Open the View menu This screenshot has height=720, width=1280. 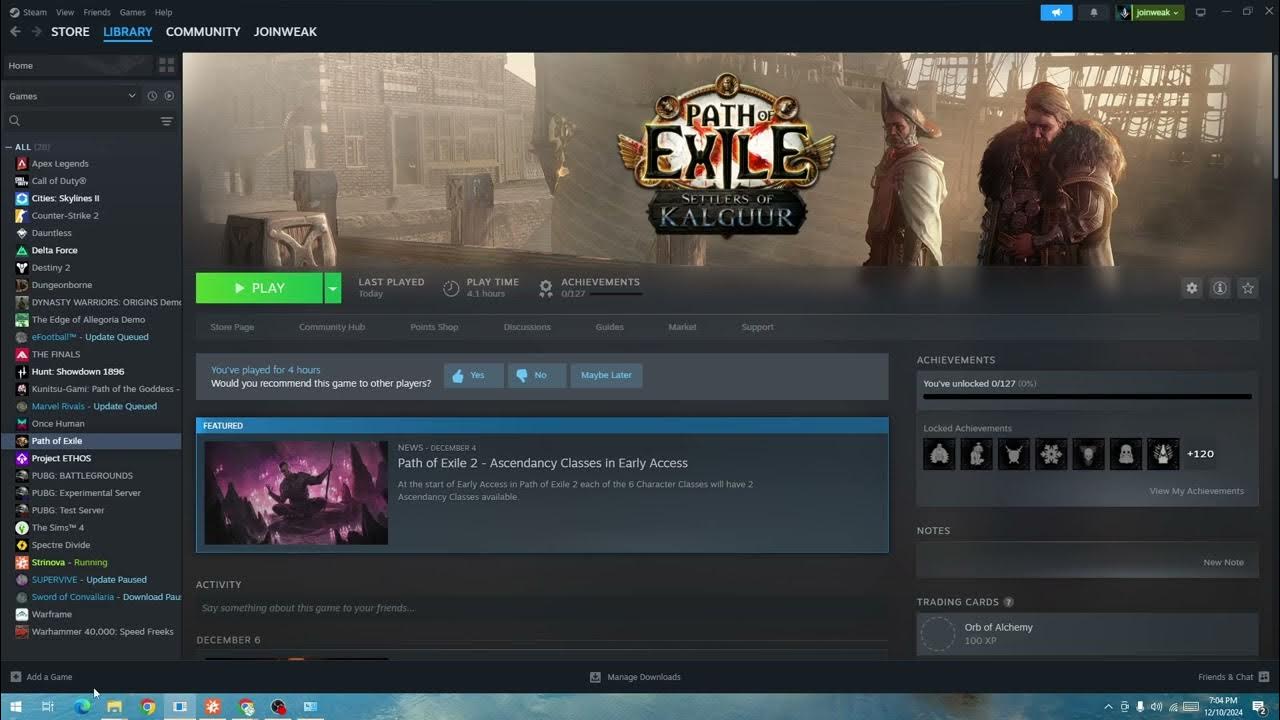tap(65, 12)
